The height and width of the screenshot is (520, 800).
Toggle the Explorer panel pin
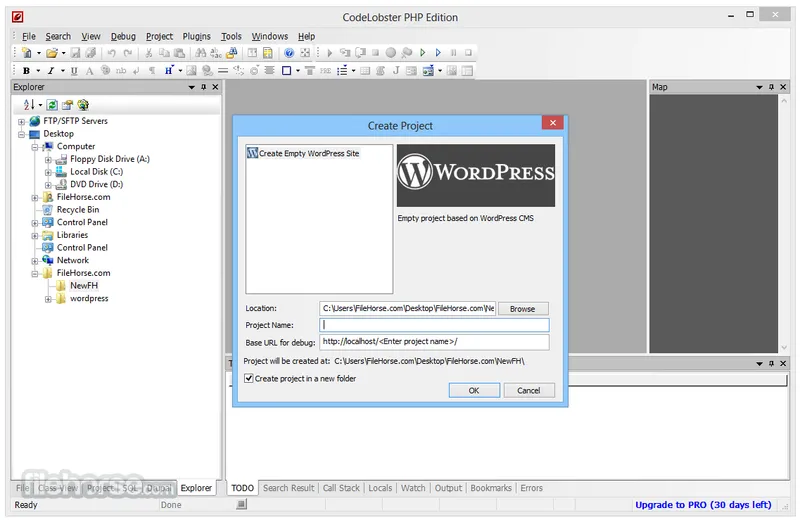[204, 87]
